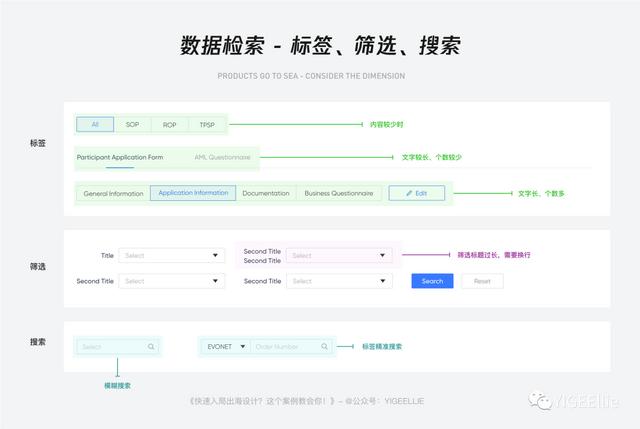The image size is (640, 429).
Task: Select the General Information tab
Action: (x=113, y=193)
